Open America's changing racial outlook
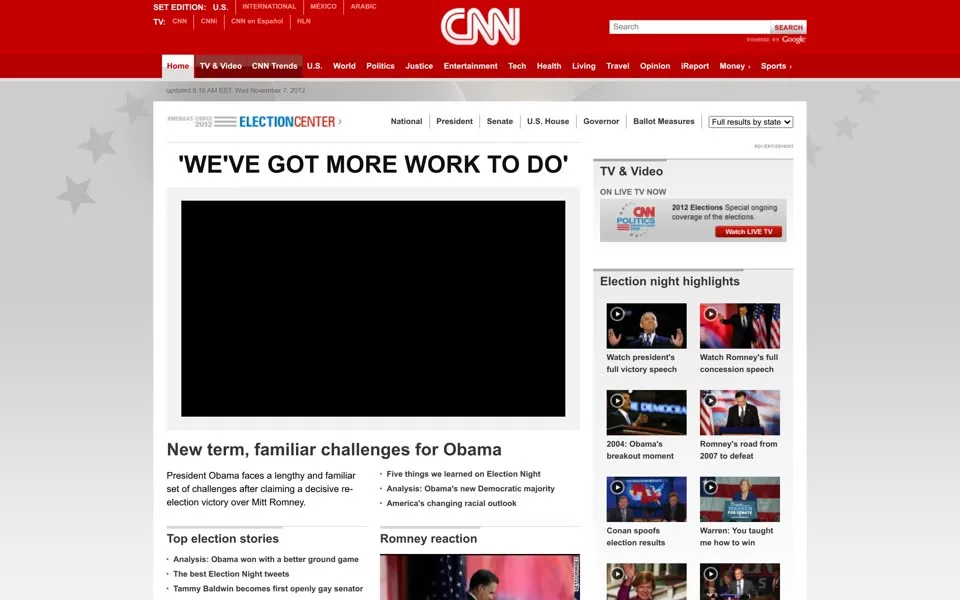960x600 pixels. pos(451,503)
